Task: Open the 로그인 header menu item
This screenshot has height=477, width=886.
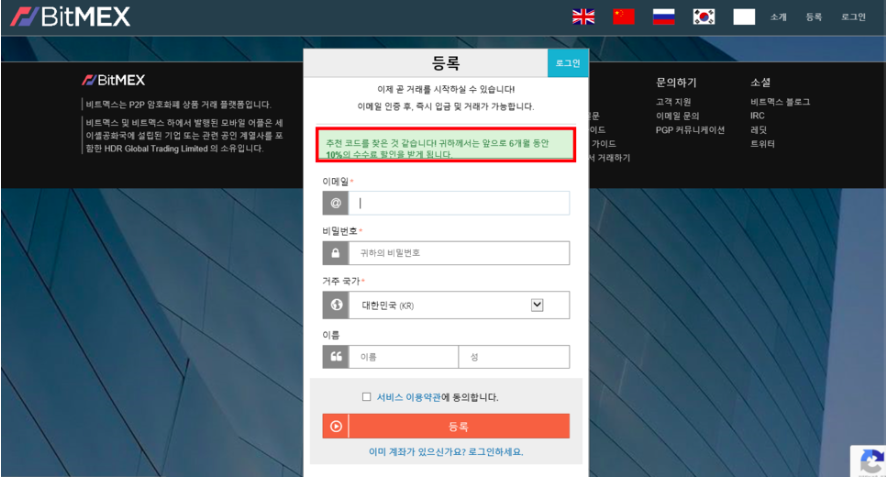Action: pos(853,17)
